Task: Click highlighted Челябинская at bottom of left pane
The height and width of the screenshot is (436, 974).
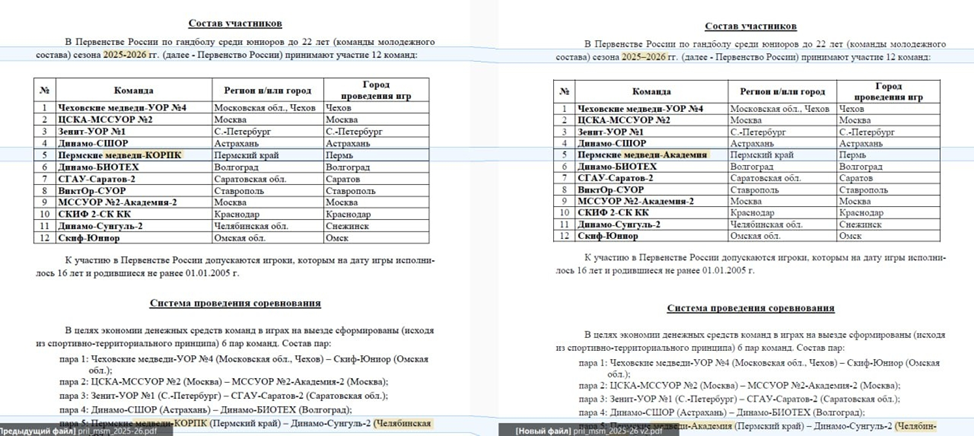Action: pos(409,423)
